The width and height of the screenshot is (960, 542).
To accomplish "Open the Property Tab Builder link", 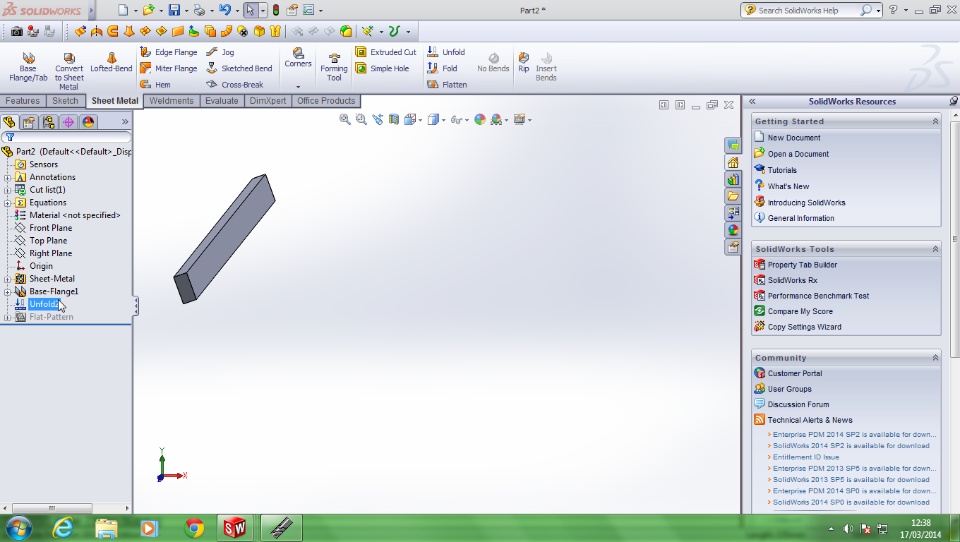I will 802,265.
